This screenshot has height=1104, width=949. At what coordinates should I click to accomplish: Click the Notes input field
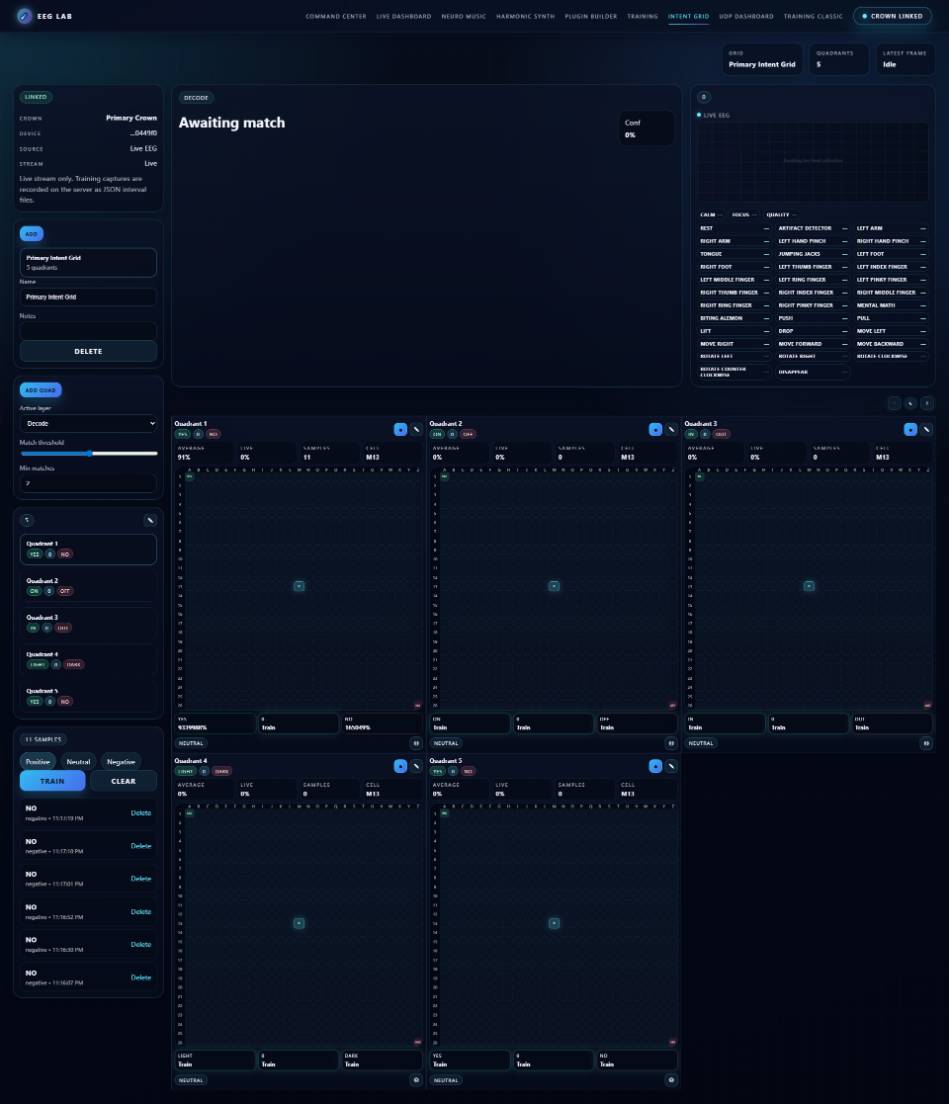(x=88, y=330)
